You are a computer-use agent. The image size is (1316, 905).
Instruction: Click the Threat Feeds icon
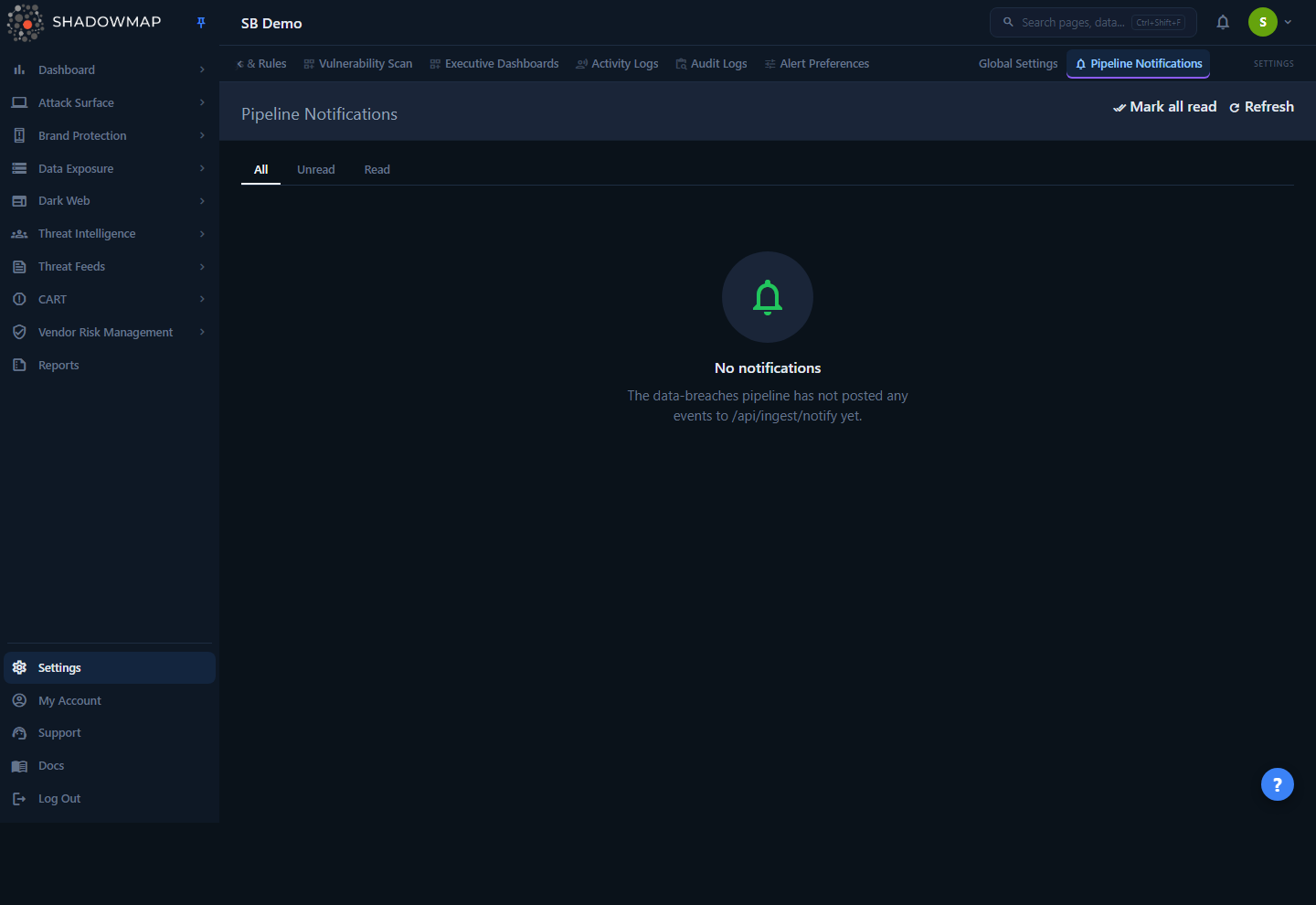tap(19, 267)
